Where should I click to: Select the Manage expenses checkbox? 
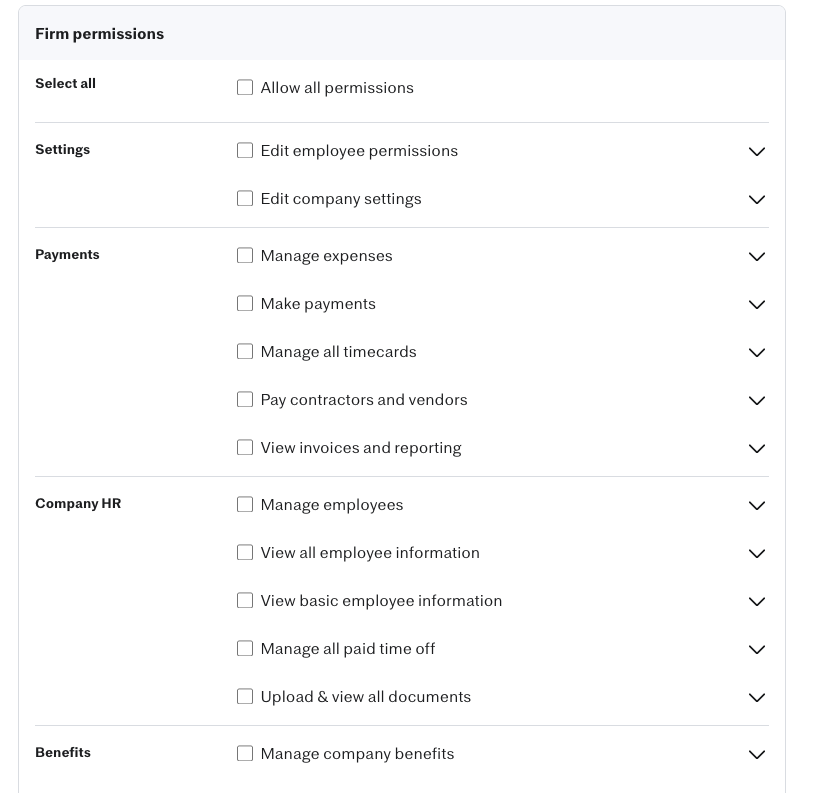(x=245, y=256)
